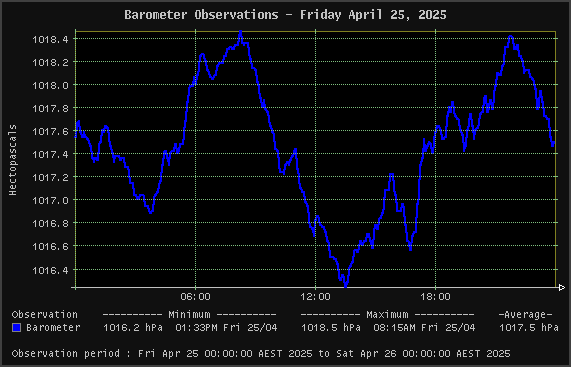Click the 1018.4 y-axis label
This screenshot has height=367, width=571.
tap(50, 39)
